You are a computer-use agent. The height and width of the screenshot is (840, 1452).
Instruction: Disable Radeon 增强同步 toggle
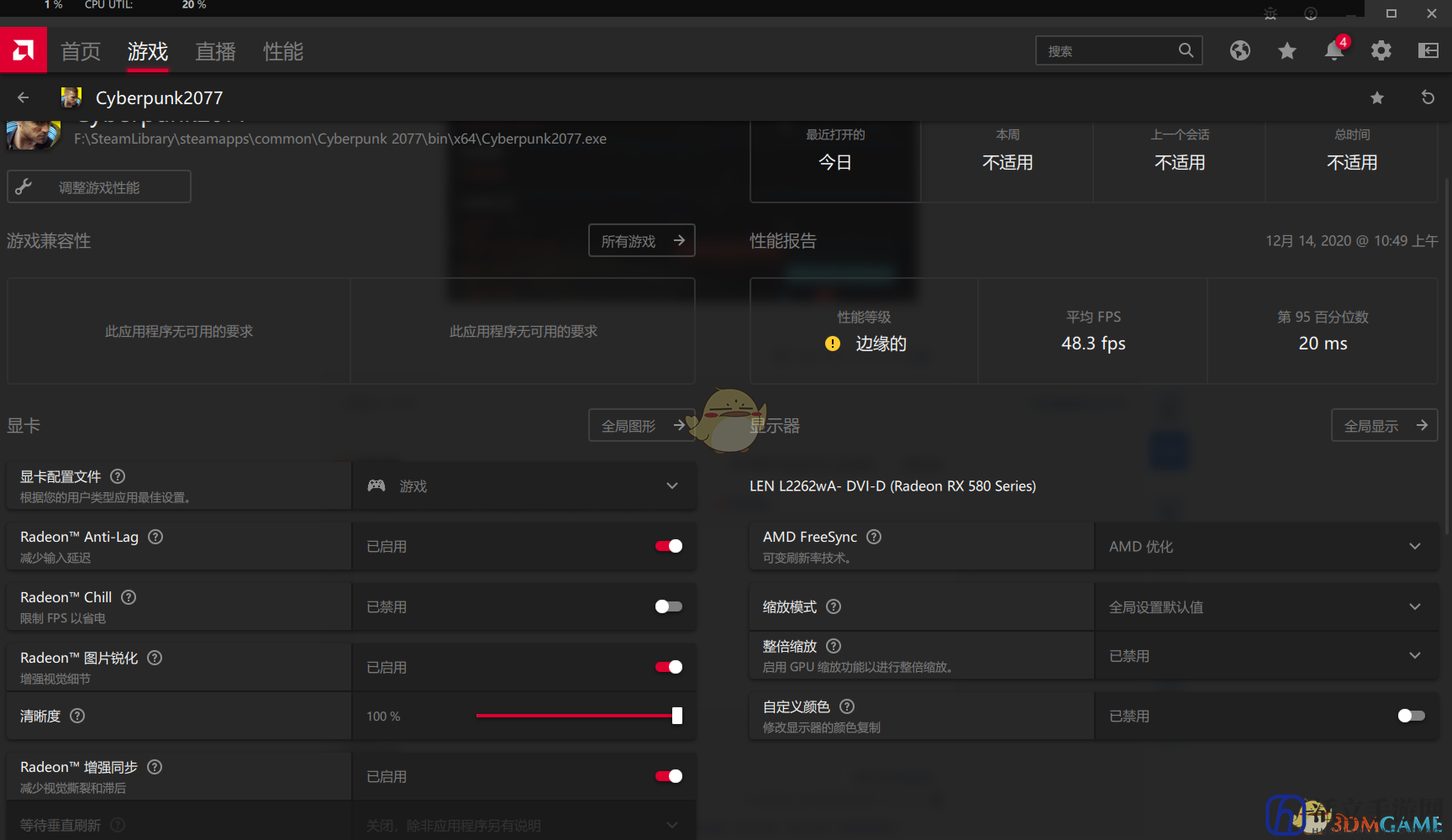[669, 776]
